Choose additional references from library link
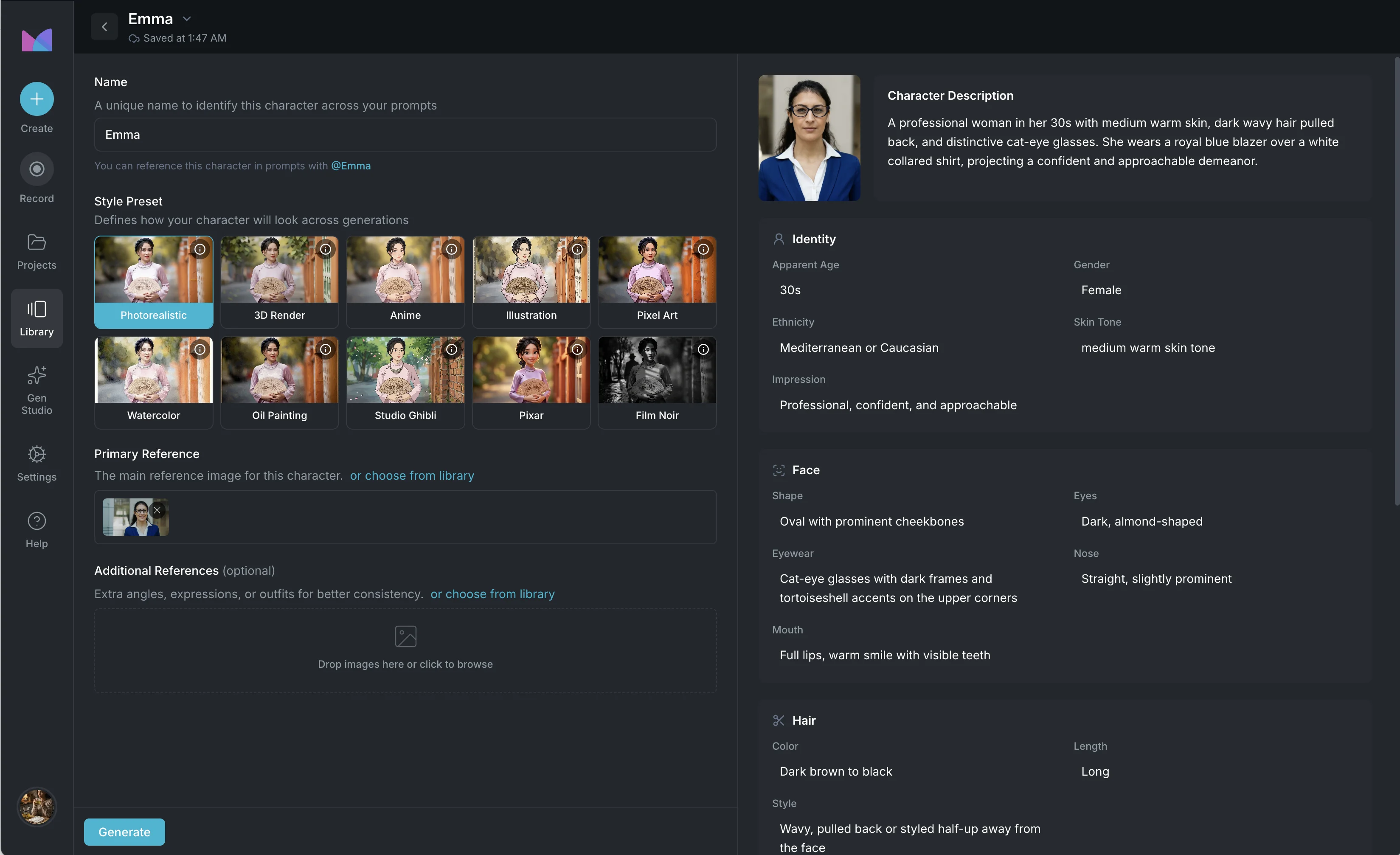The height and width of the screenshot is (855, 1400). pos(492,593)
